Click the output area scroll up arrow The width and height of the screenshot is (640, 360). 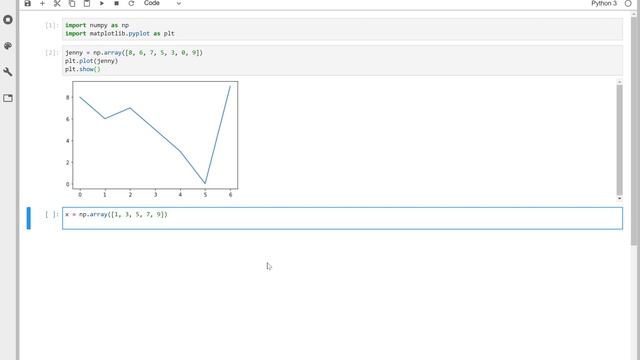pyautogui.click(x=620, y=82)
